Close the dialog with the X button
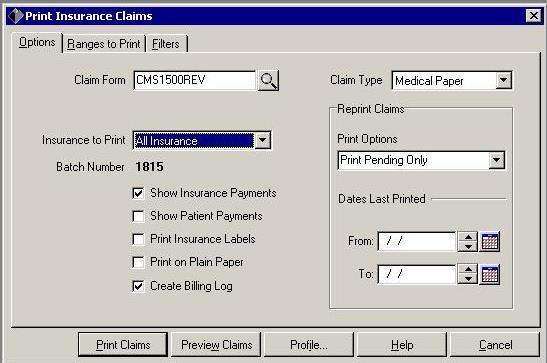This screenshot has width=547, height=363. (533, 16)
